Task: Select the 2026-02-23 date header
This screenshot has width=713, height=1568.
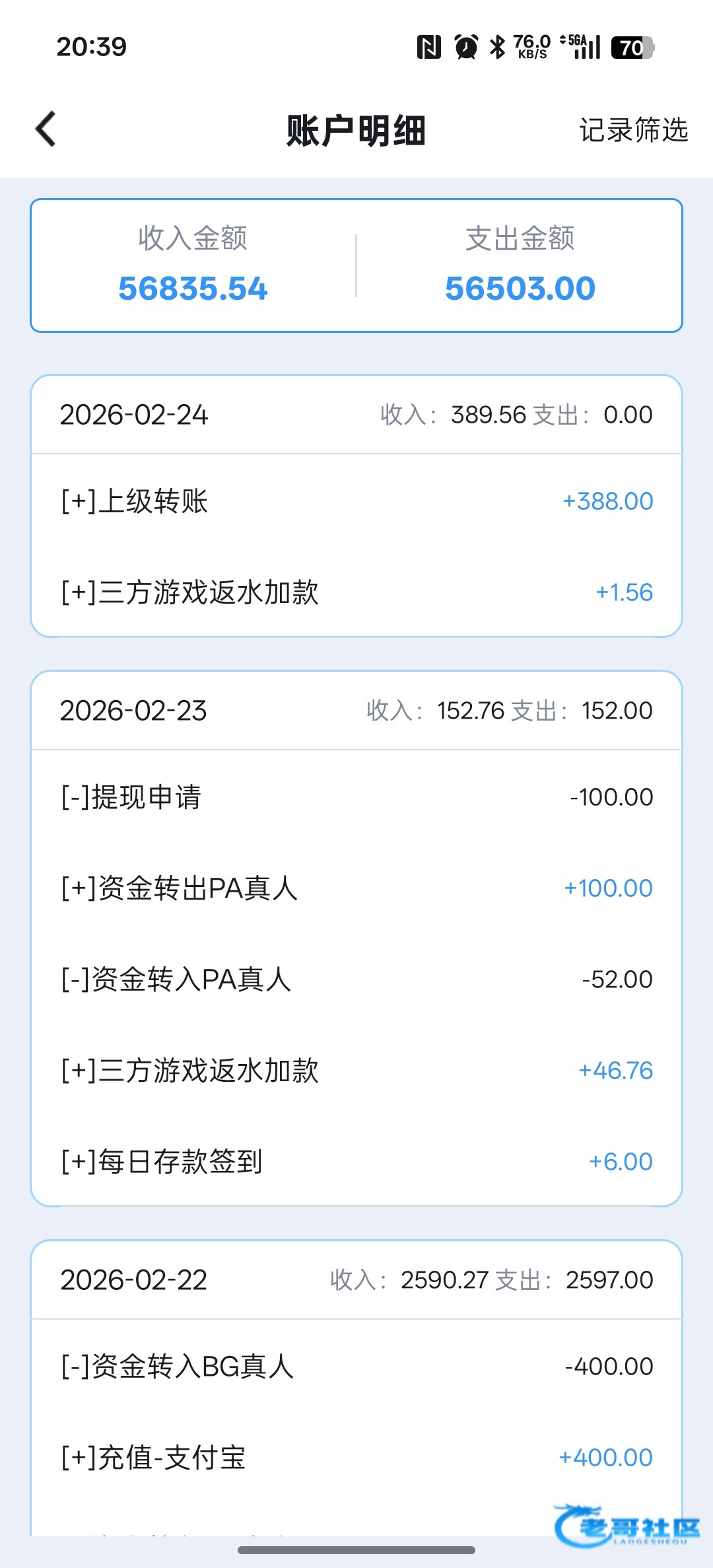Action: pyautogui.click(x=133, y=711)
